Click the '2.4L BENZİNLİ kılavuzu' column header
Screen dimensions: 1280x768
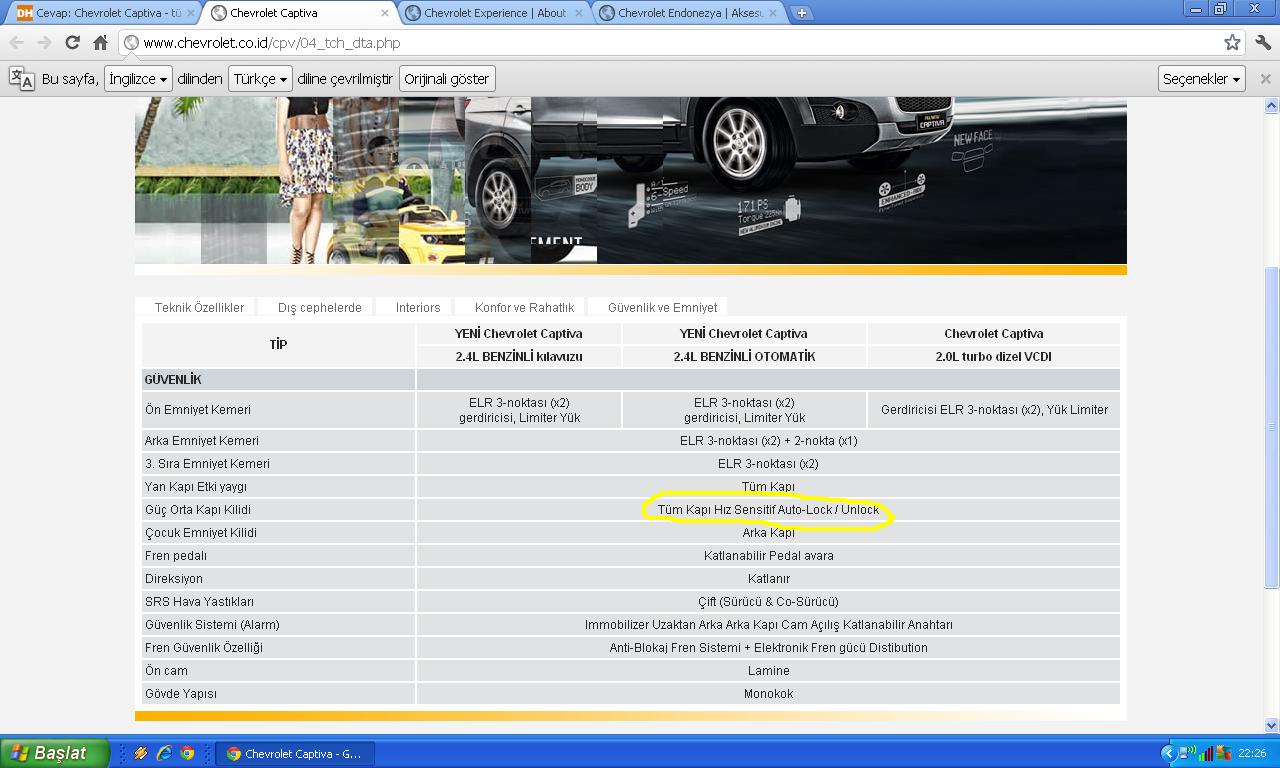[518, 356]
